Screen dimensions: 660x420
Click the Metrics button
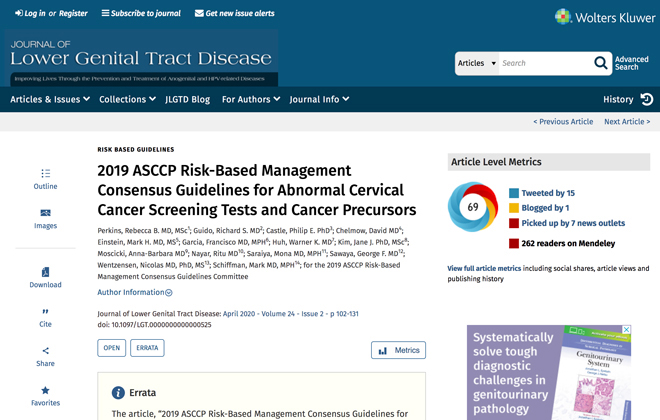coord(398,350)
